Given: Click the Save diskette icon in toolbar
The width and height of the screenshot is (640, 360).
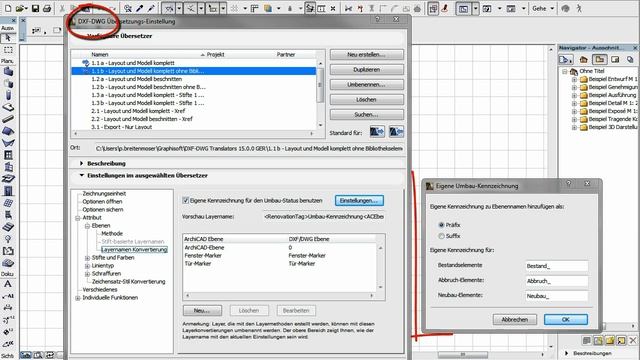Looking at the screenshot, I should [x=36, y=8].
